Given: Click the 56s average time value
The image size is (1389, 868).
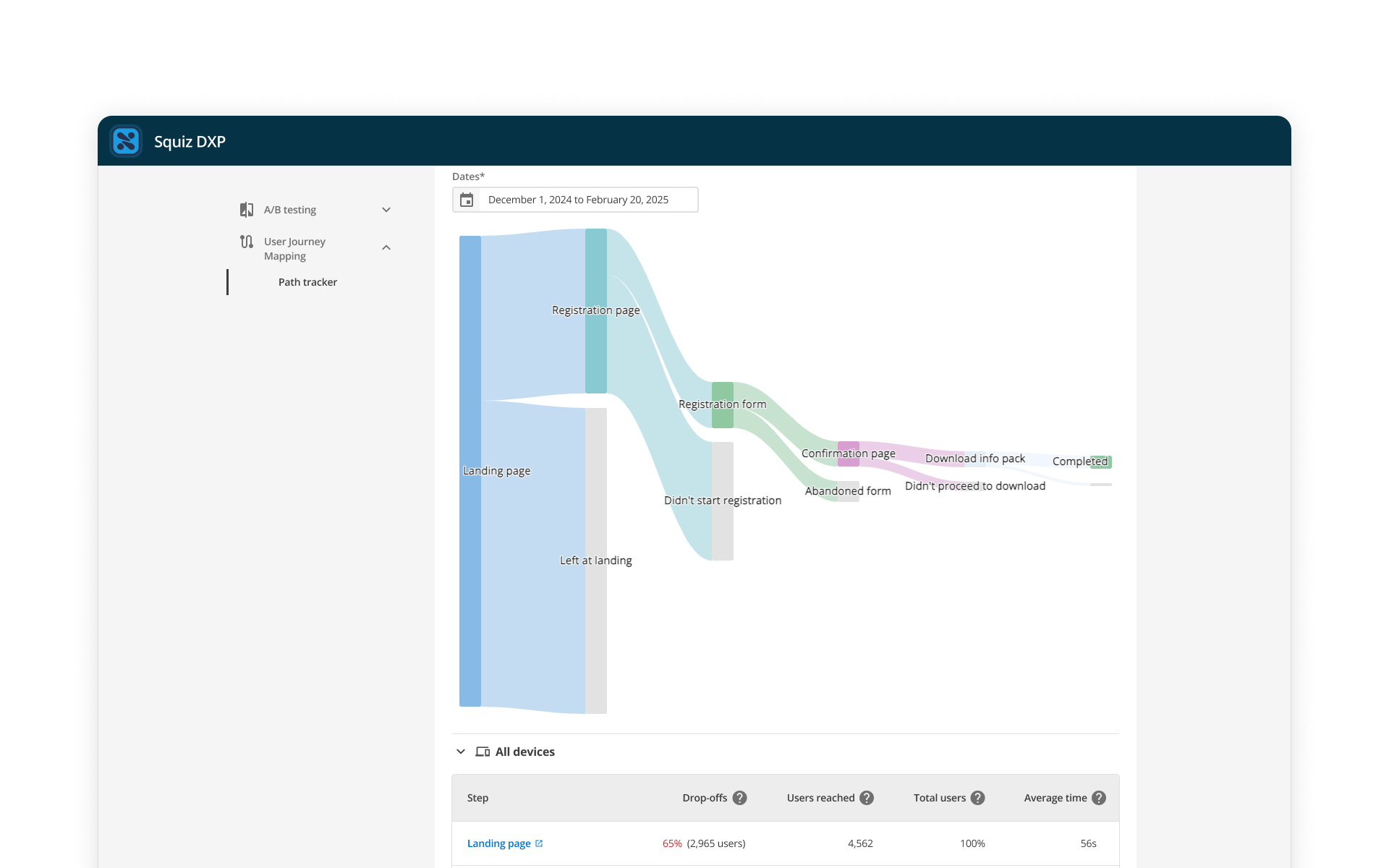Looking at the screenshot, I should [x=1088, y=843].
